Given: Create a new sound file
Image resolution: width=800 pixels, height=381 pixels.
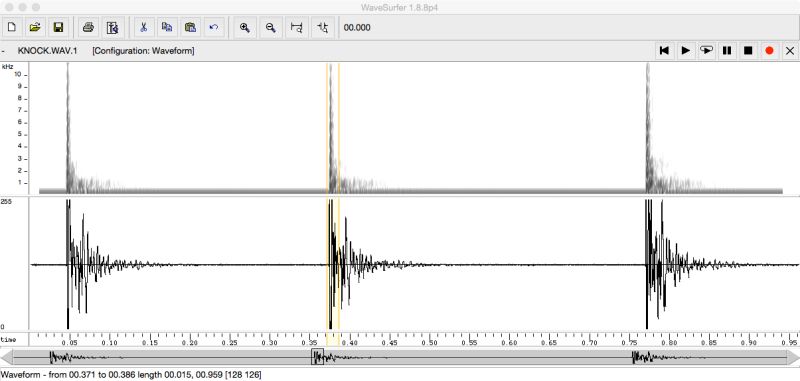Looking at the screenshot, I should coord(11,27).
